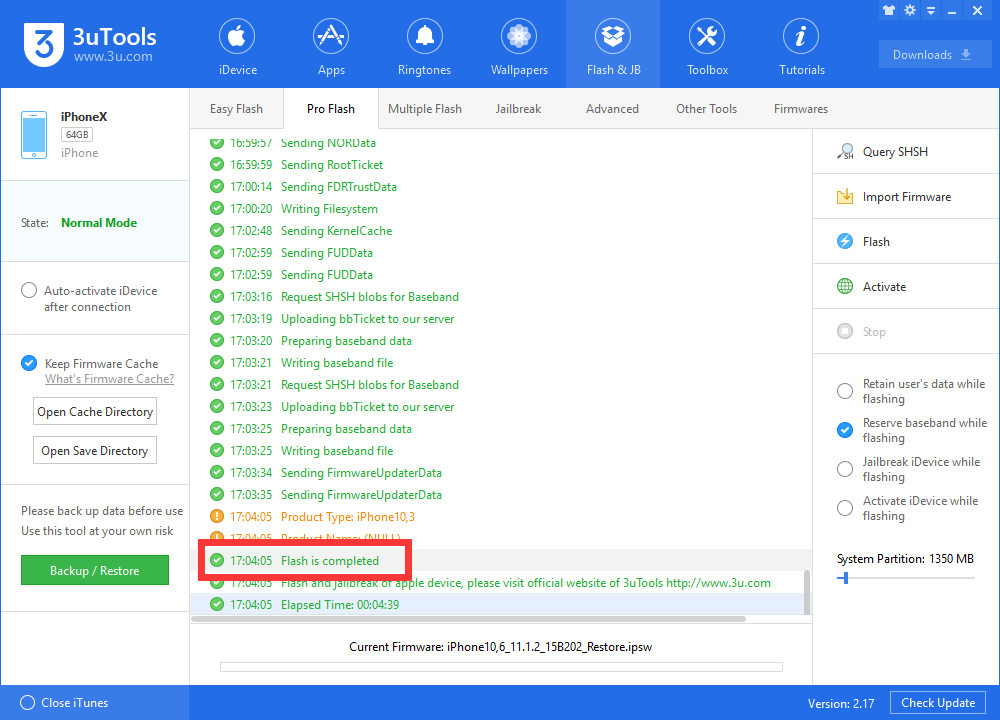Screen dimensions: 1000x720
Task: Click the iPhoneX device icon
Action: point(34,135)
